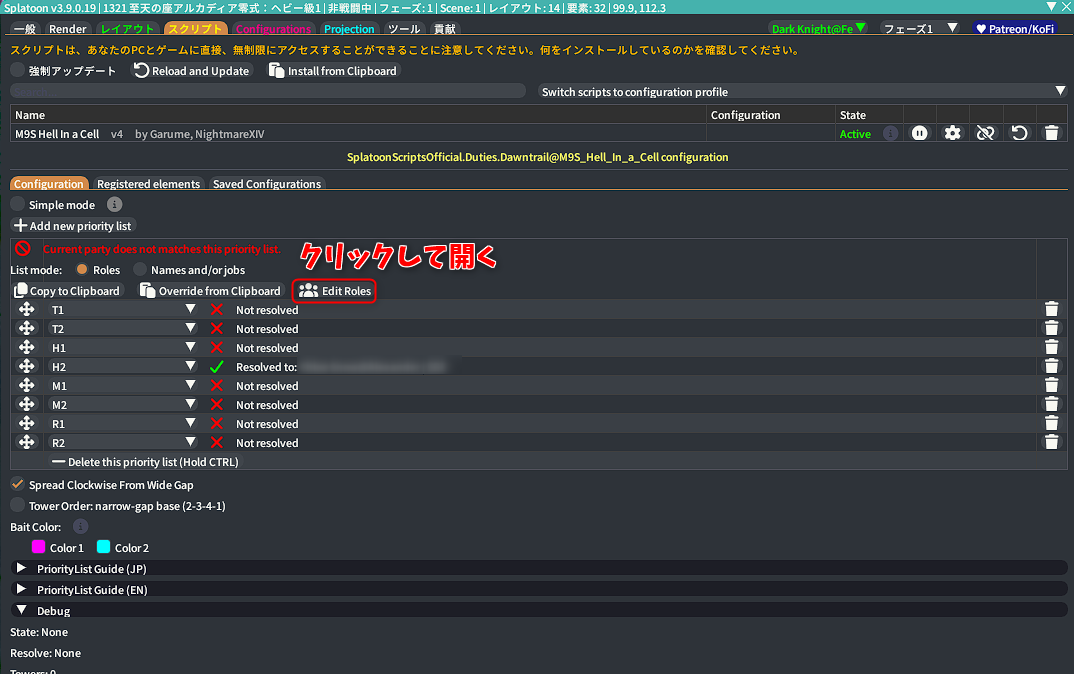Click Install from Clipboard button

(x=334, y=71)
